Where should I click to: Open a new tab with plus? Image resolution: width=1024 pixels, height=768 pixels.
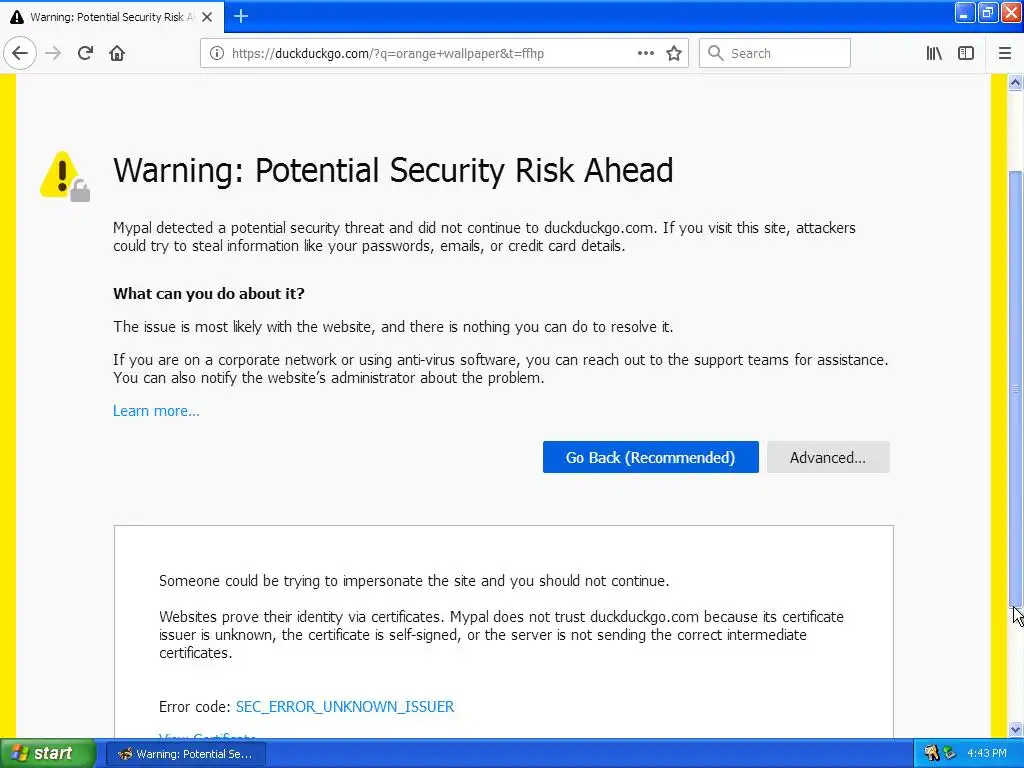coord(241,16)
